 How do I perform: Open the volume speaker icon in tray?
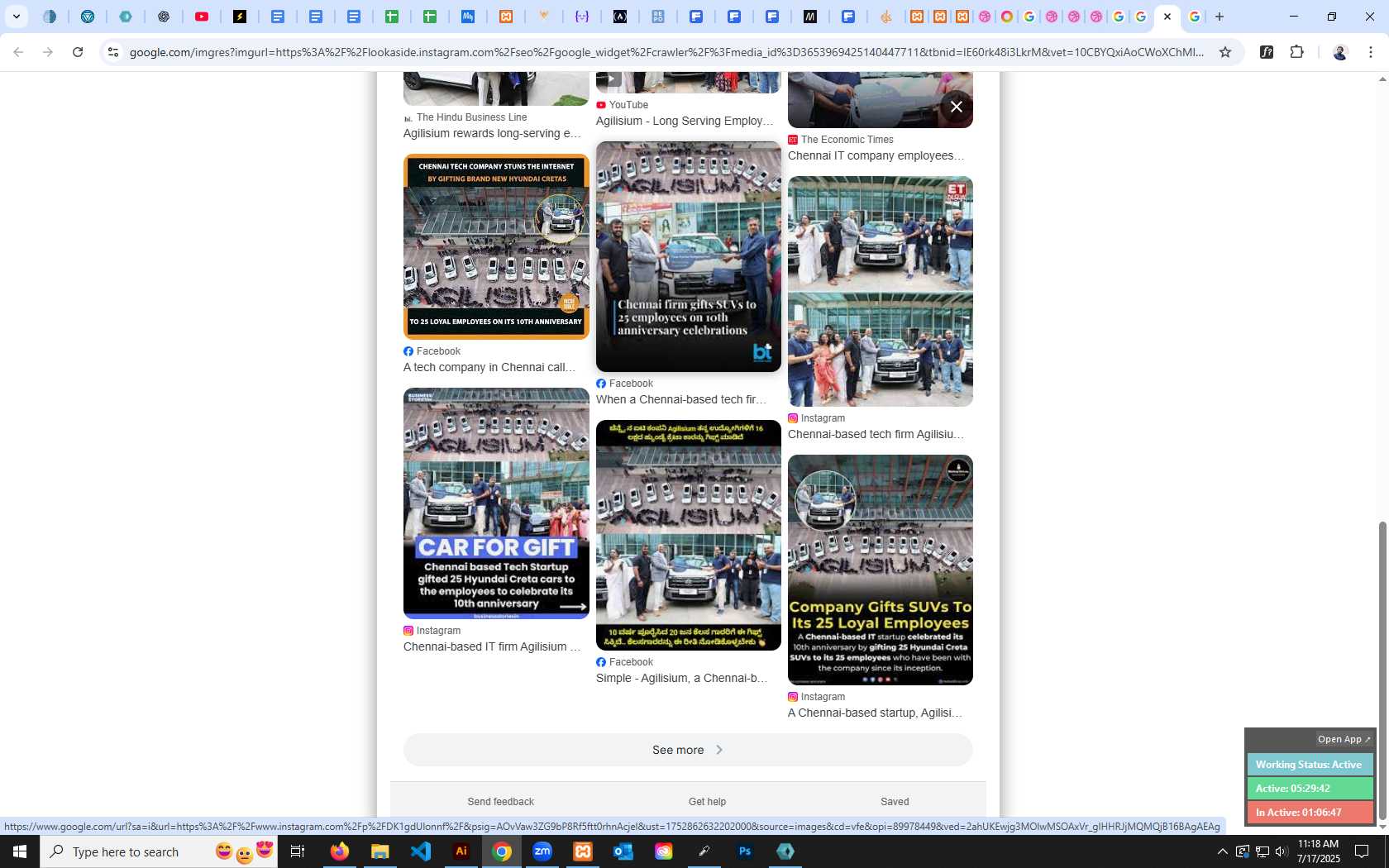coord(1282,851)
